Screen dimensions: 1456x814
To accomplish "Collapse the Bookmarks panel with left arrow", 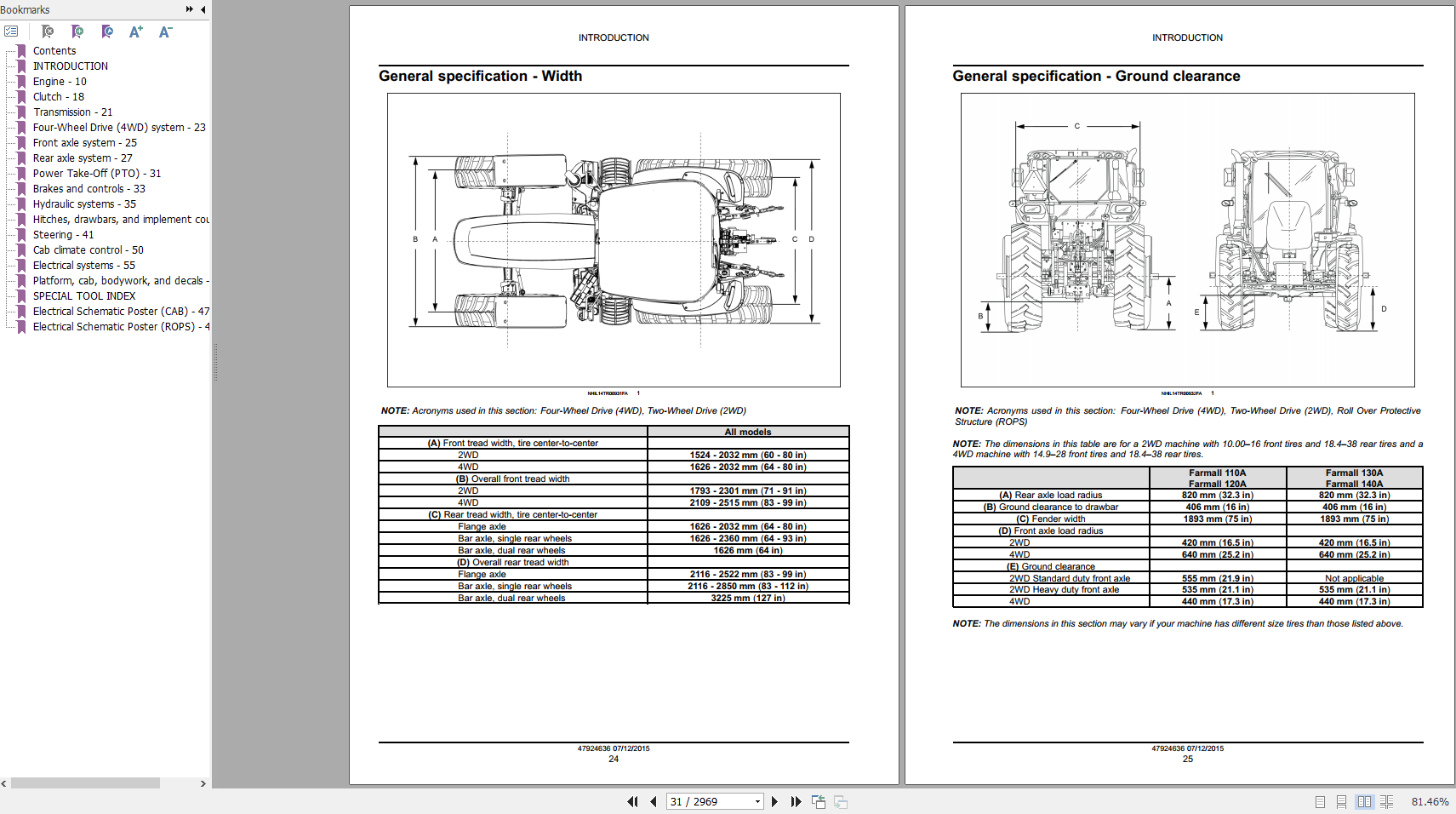I will [x=203, y=9].
